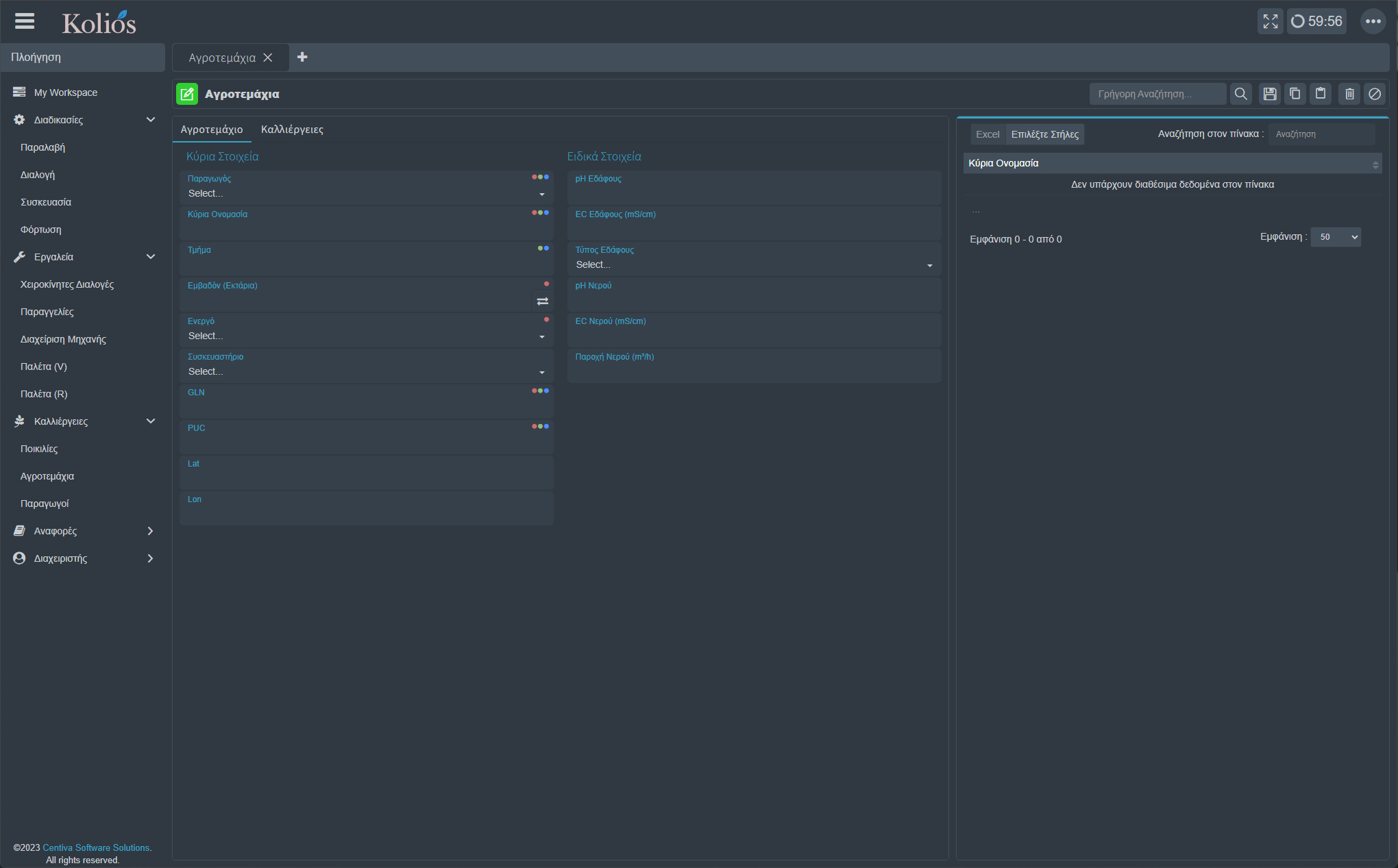Screen dimensions: 1398x868
Task: Click the trash delete icon in the toolbar
Action: click(1349, 94)
